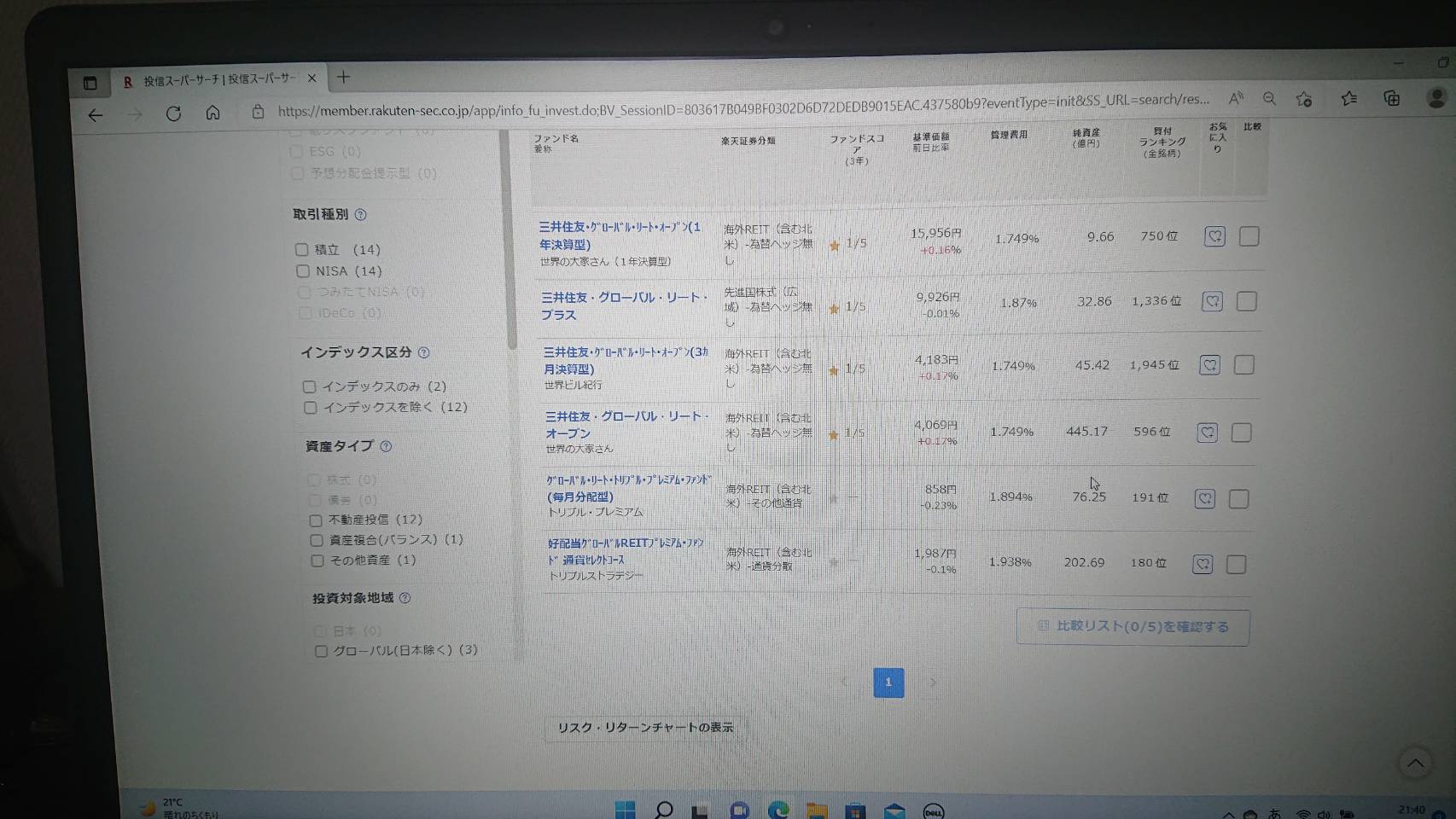Screen dimensions: 1456x819
Task: Sort by 純資産 column header
Action: (x=1086, y=137)
